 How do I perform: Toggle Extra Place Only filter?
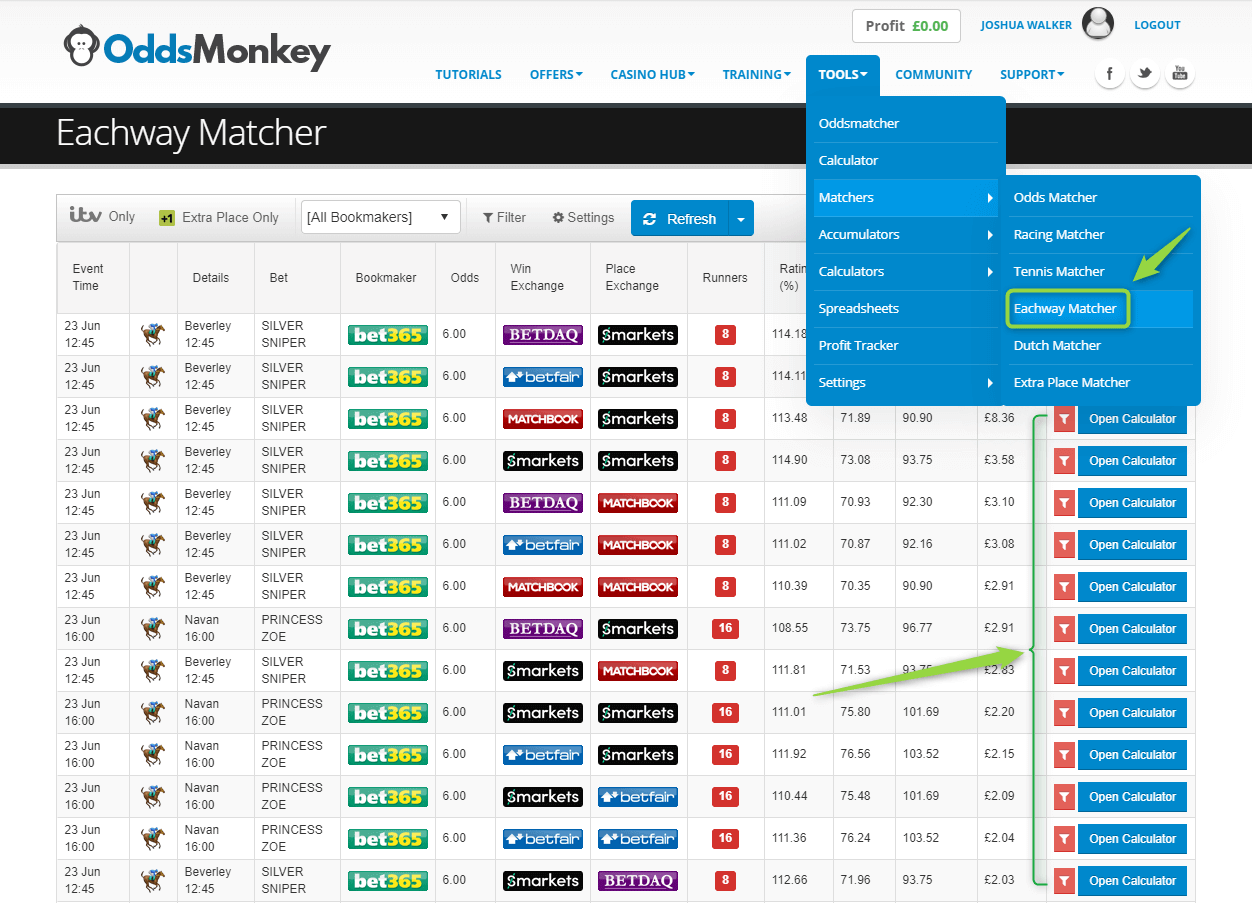[219, 217]
